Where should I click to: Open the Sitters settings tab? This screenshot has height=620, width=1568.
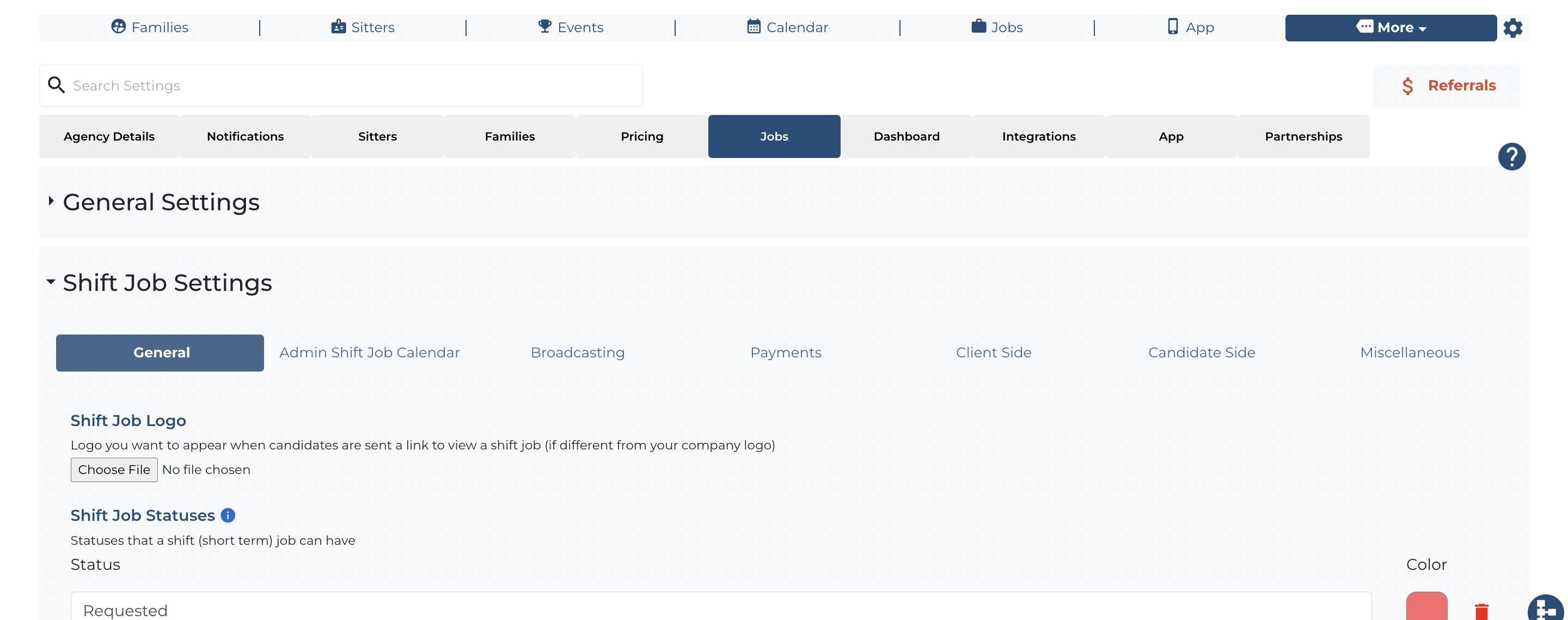coord(377,136)
